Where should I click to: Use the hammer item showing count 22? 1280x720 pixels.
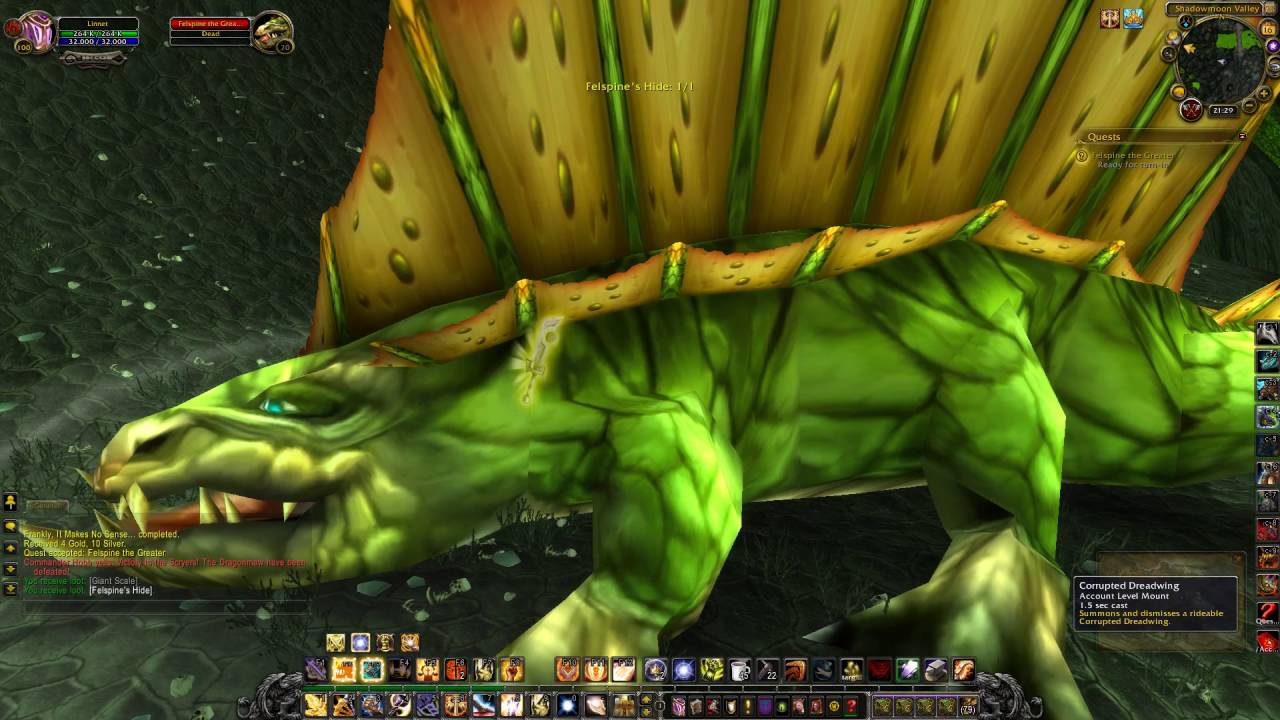click(768, 669)
